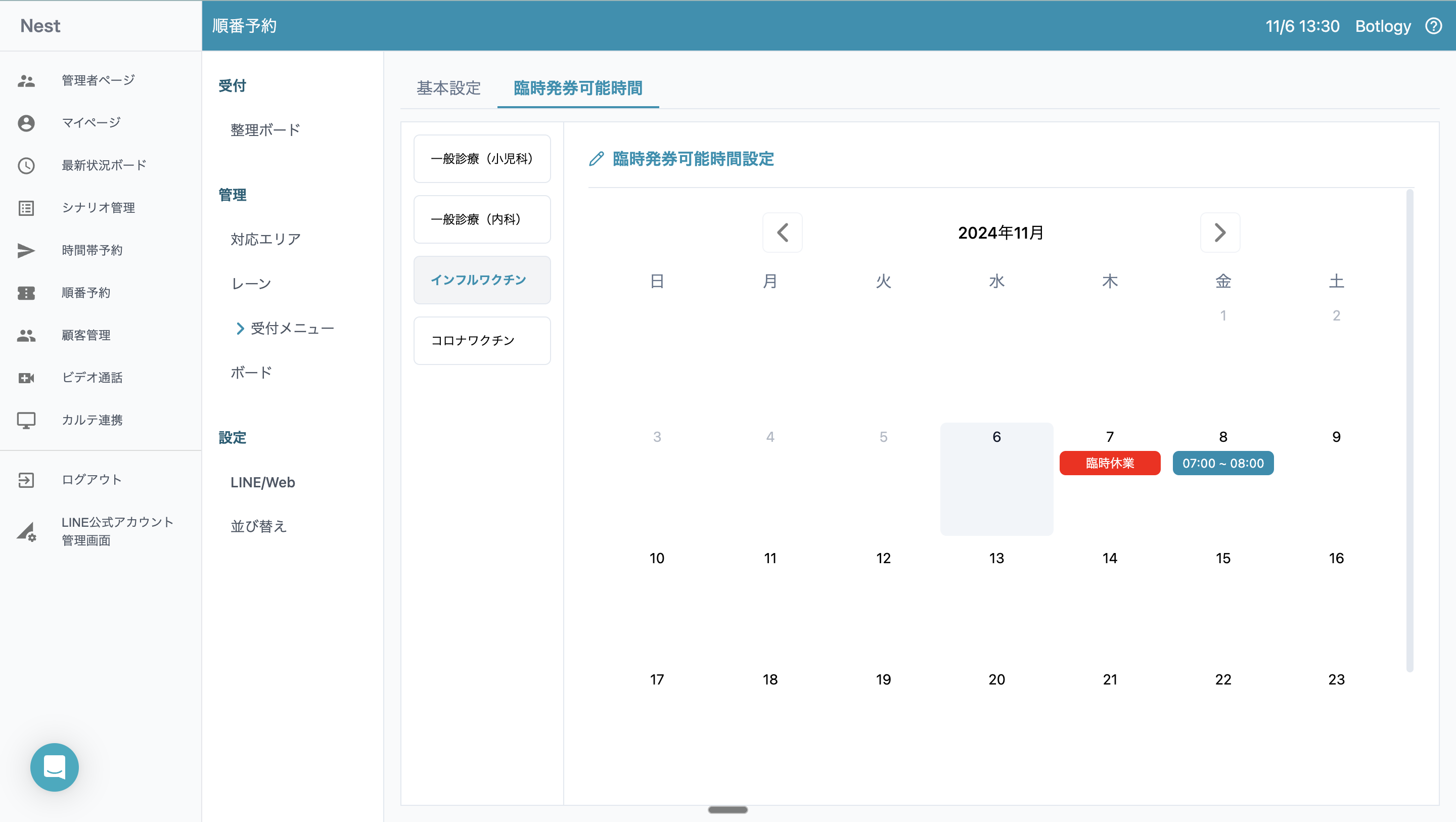Open the 07:00 ~ 08:00 slot on the 8th
The width and height of the screenshot is (1456, 822).
point(1222,463)
